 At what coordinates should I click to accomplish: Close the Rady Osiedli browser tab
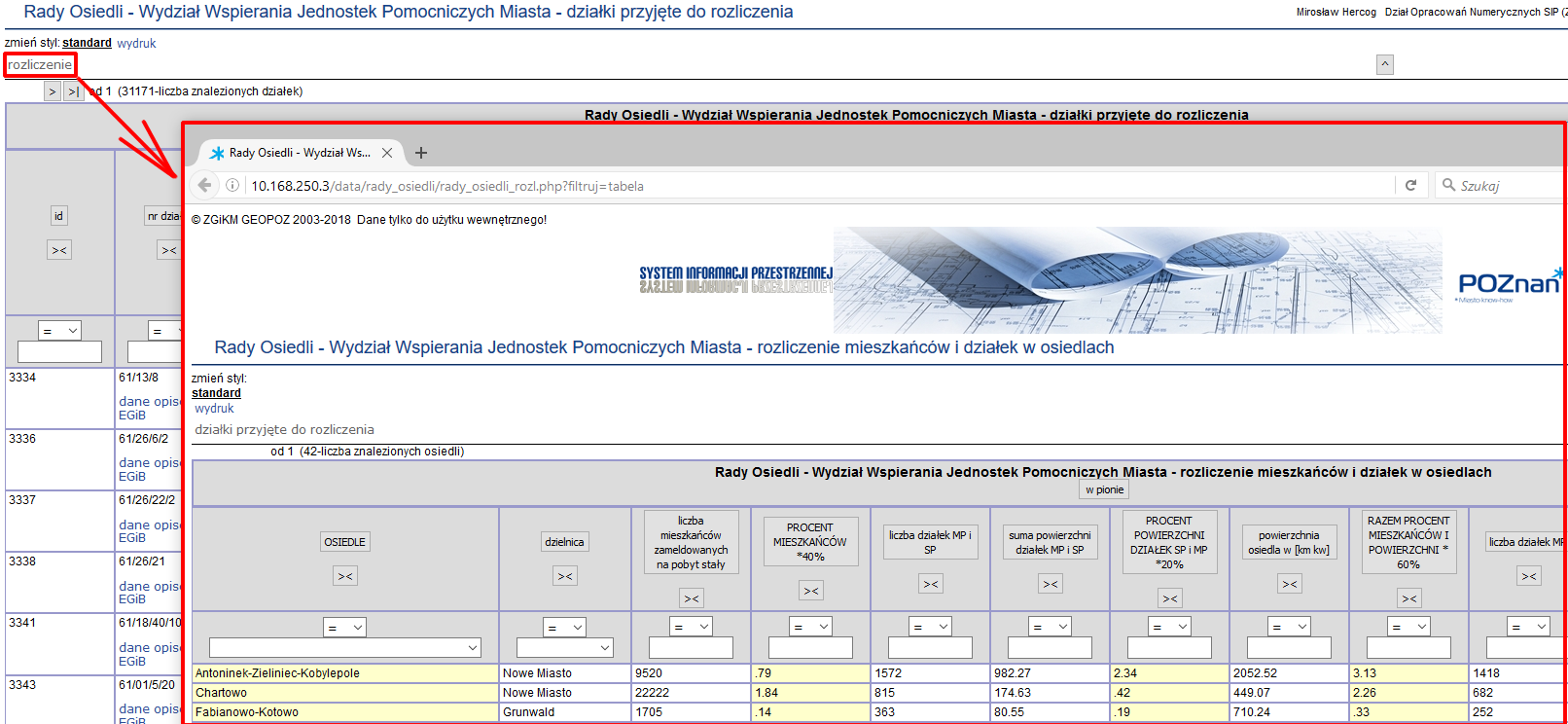coord(387,153)
